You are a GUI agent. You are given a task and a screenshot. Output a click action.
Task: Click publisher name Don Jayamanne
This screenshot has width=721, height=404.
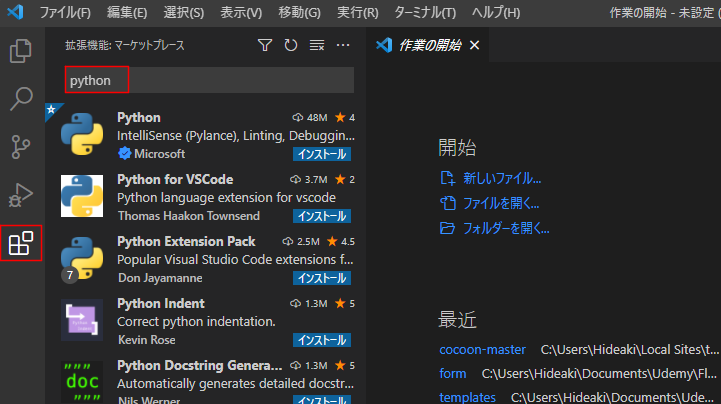(160, 278)
